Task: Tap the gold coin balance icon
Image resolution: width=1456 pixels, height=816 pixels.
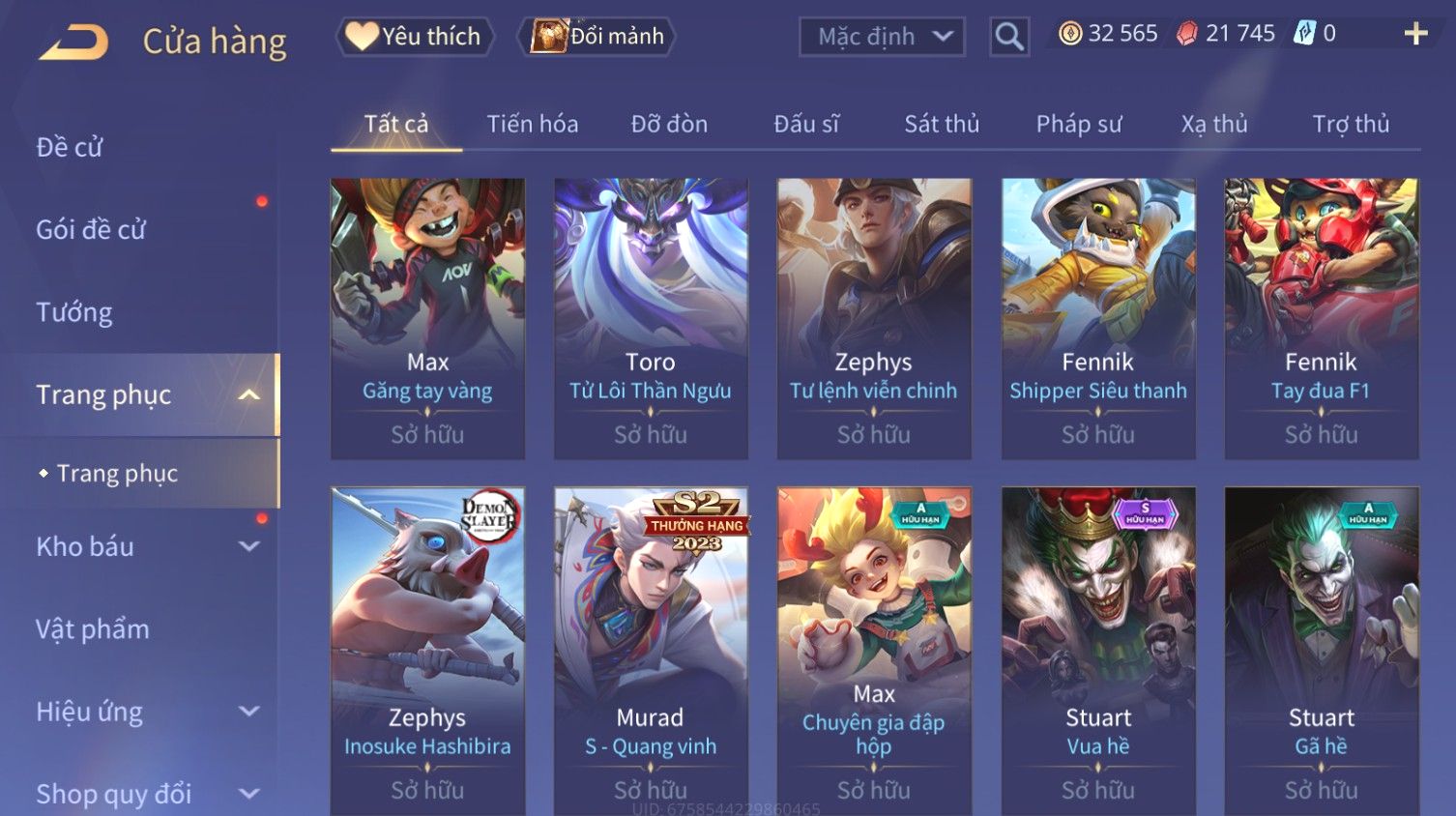Action: point(1069,34)
